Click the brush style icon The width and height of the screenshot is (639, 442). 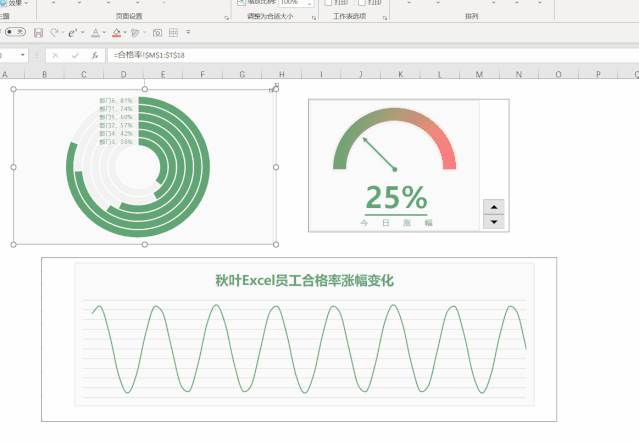pos(135,33)
